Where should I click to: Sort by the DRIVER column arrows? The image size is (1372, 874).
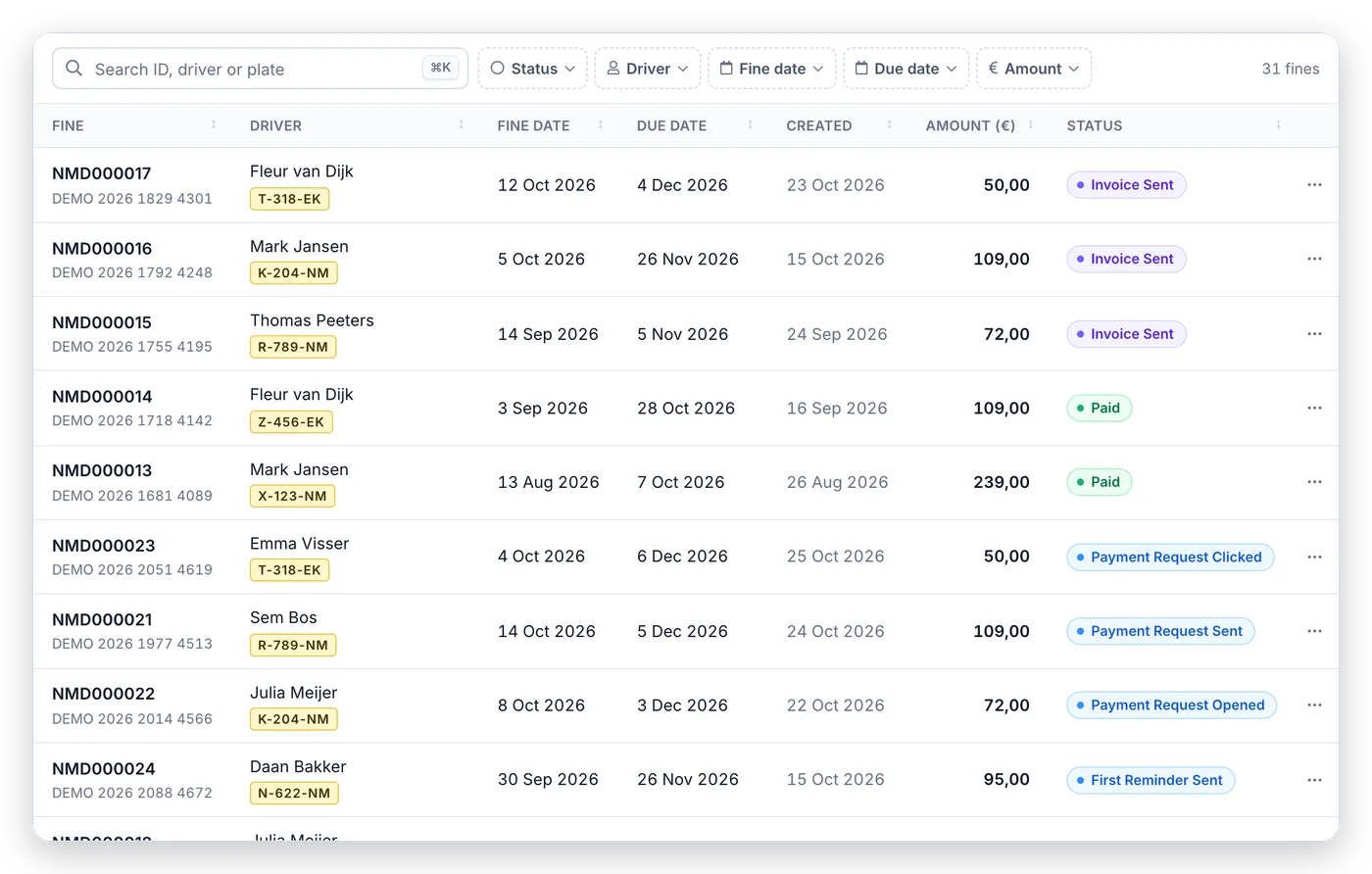click(x=462, y=125)
